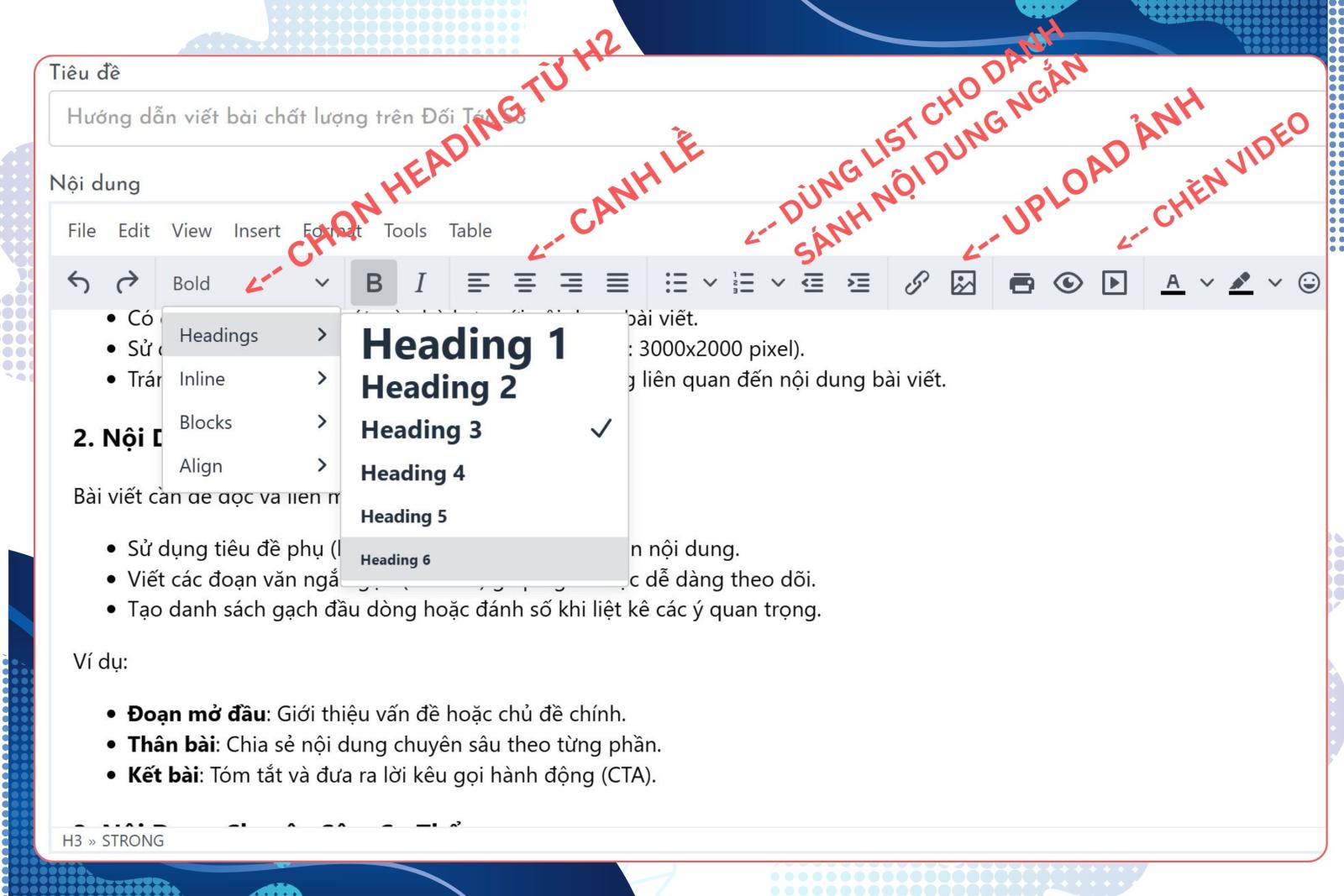Choose Heading 4 style

tap(485, 473)
